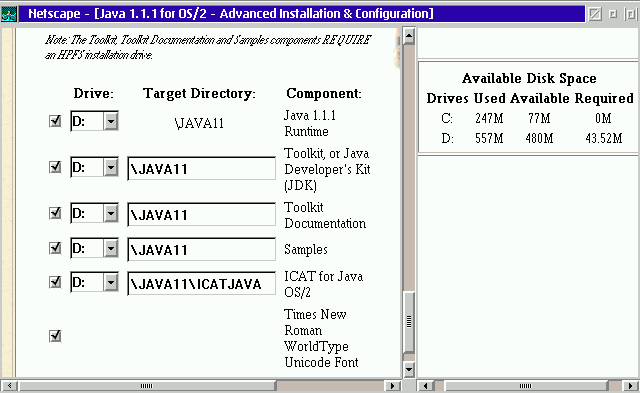Click the left frame vertical scrollbar thumb
640x393 pixels.
click(409, 322)
